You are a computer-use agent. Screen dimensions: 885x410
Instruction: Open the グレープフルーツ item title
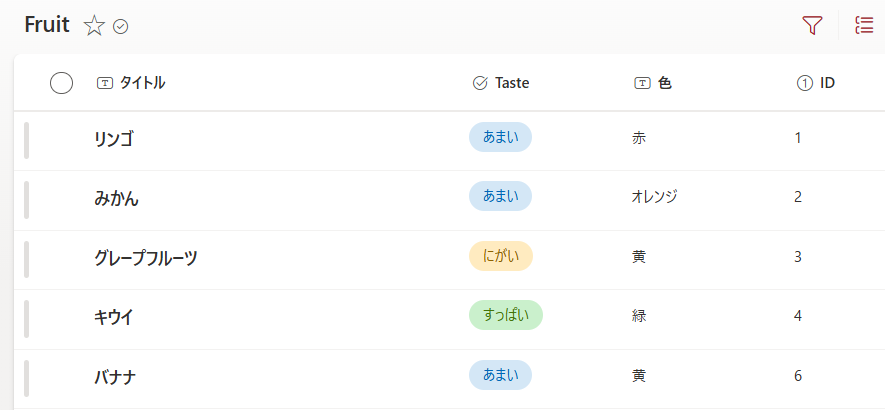pos(145,258)
